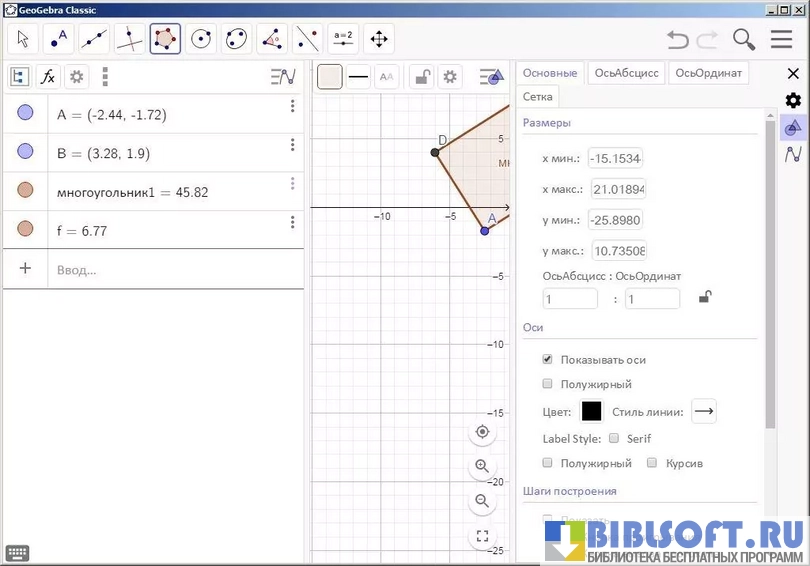Click the Move Graphics View tool
The image size is (810, 566).
[x=379, y=39]
